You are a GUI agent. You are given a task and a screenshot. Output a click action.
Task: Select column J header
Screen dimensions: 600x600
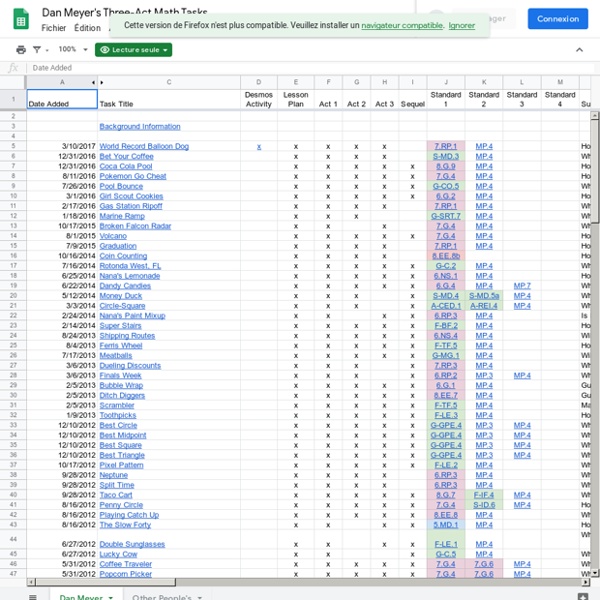click(446, 82)
